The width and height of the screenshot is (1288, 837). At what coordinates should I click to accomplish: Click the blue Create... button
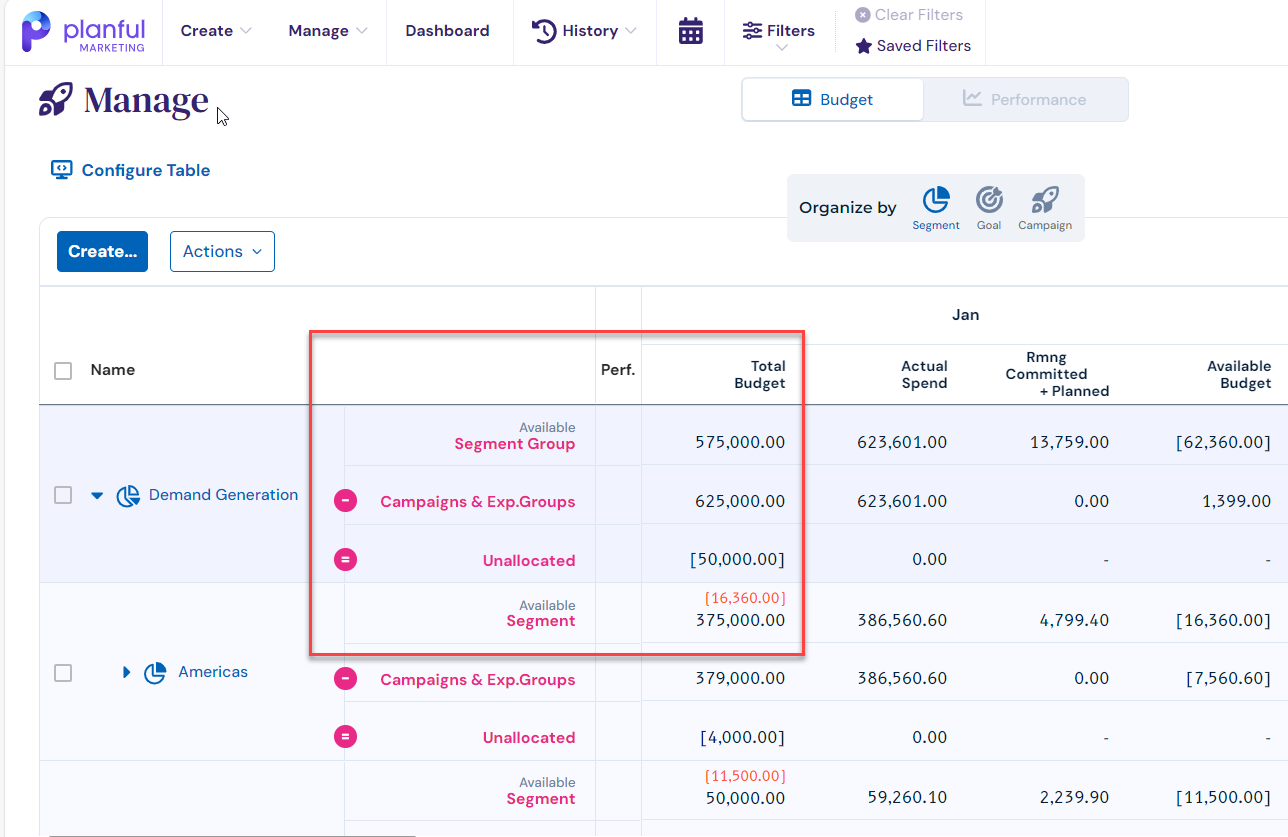click(x=102, y=252)
